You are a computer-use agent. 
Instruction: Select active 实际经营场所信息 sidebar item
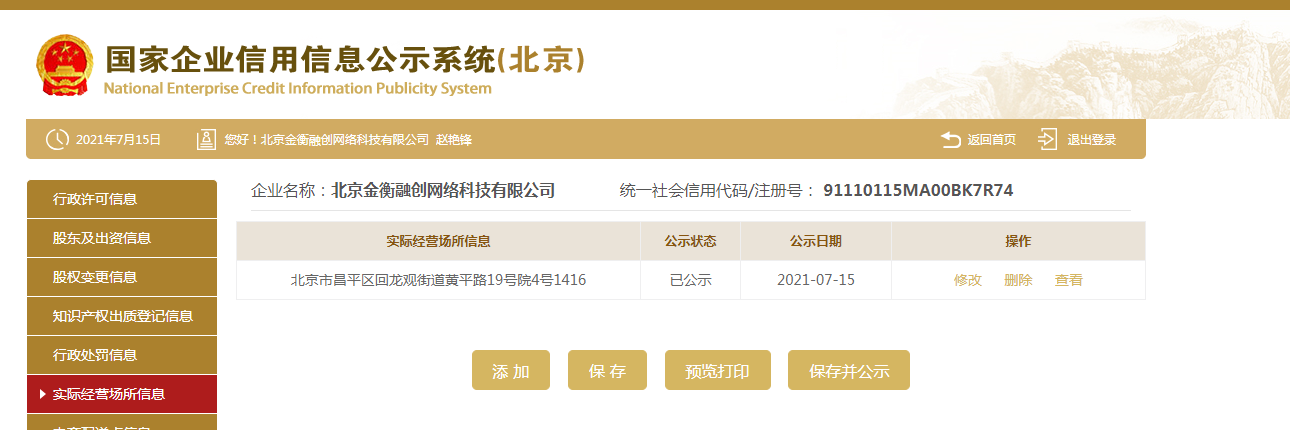click(122, 394)
